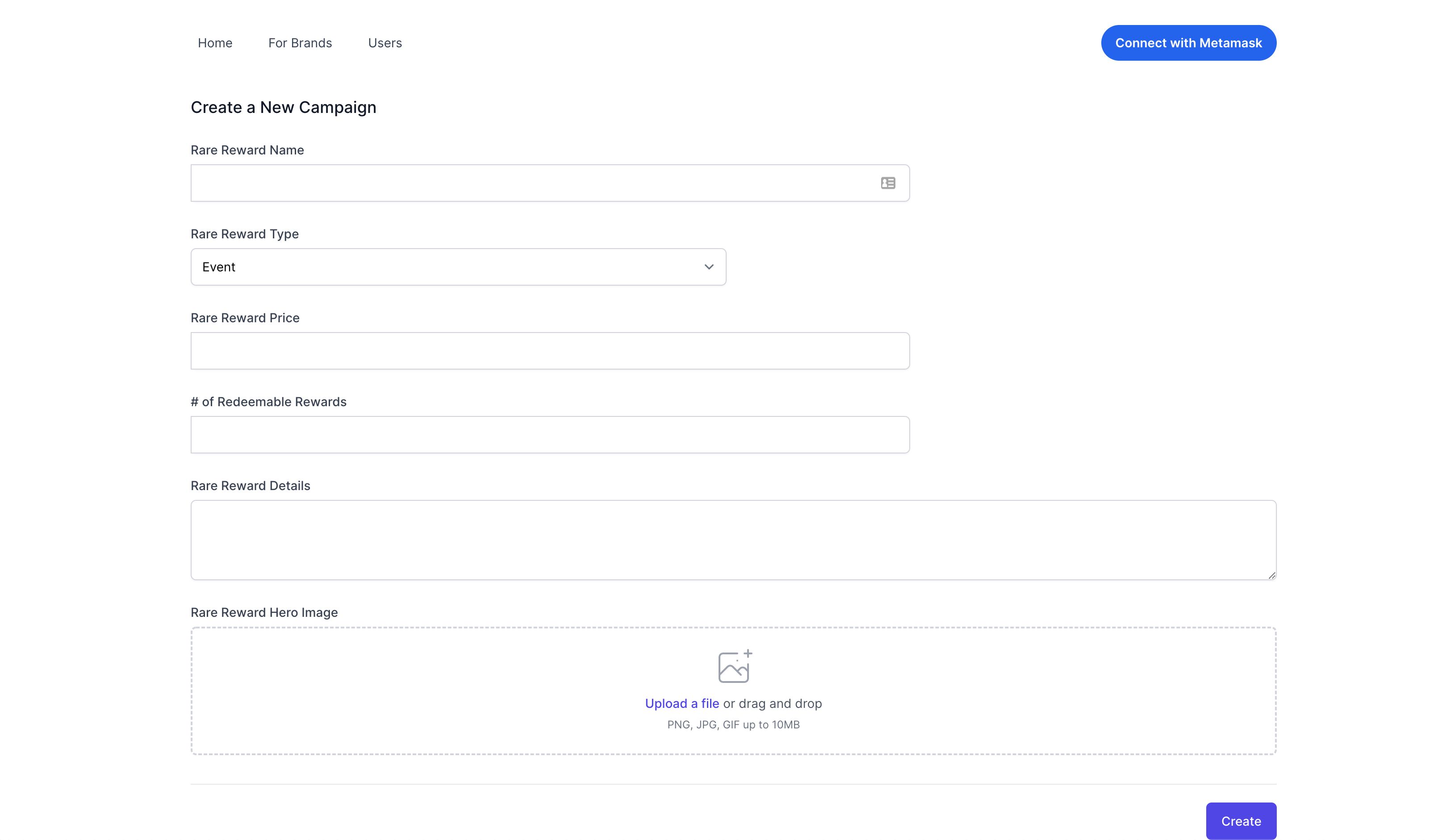The height and width of the screenshot is (840, 1438).
Task: Click the Rare Reward Price label
Action: coord(245,318)
